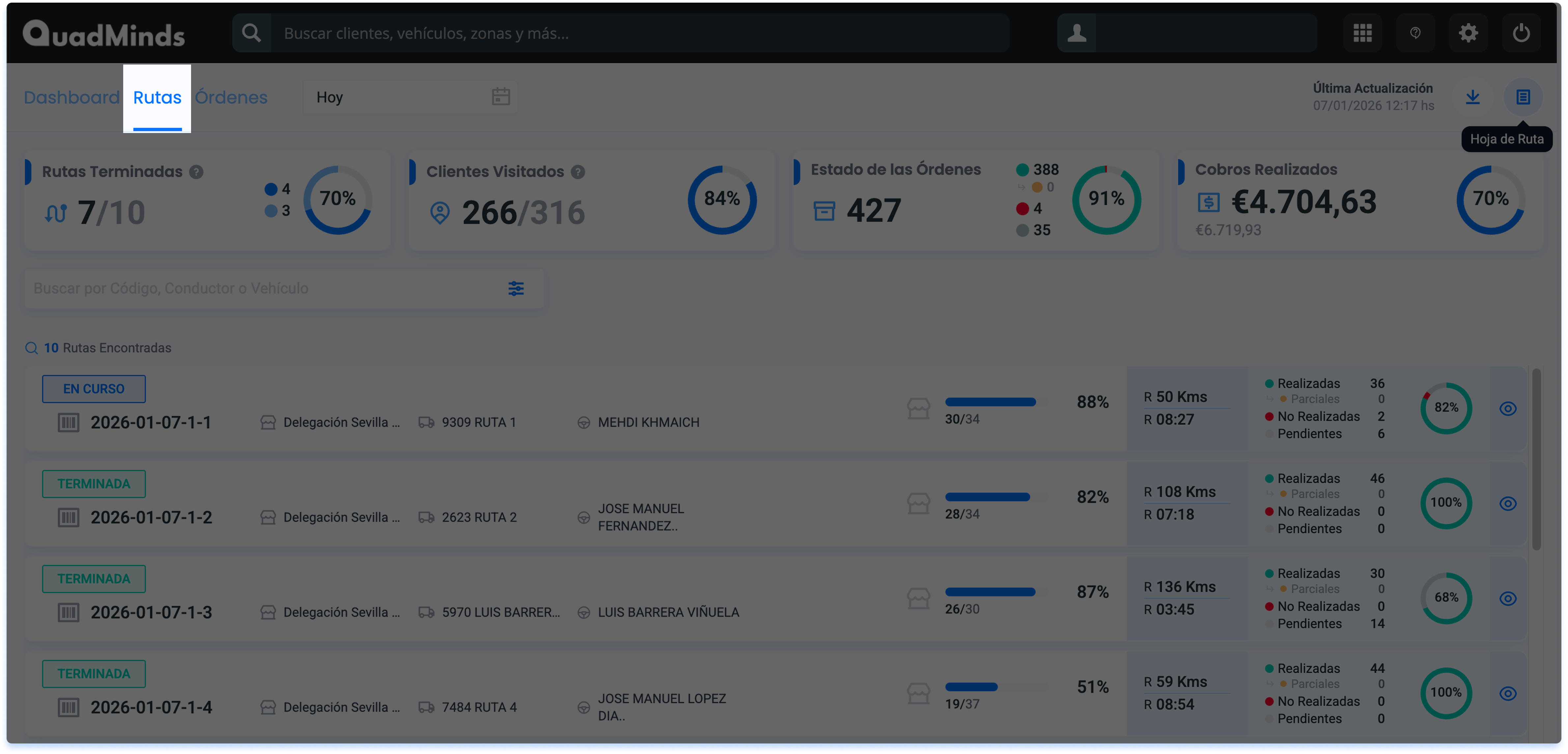Click info icon next to Rutas Terminadas
The image size is (1568, 754).
pyautogui.click(x=196, y=172)
